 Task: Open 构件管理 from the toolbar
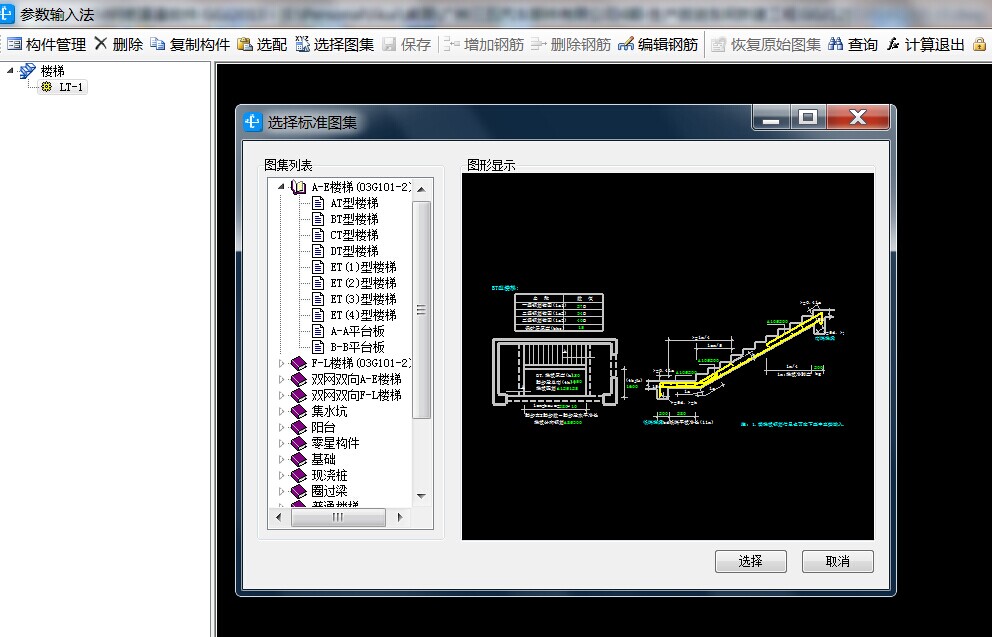47,44
